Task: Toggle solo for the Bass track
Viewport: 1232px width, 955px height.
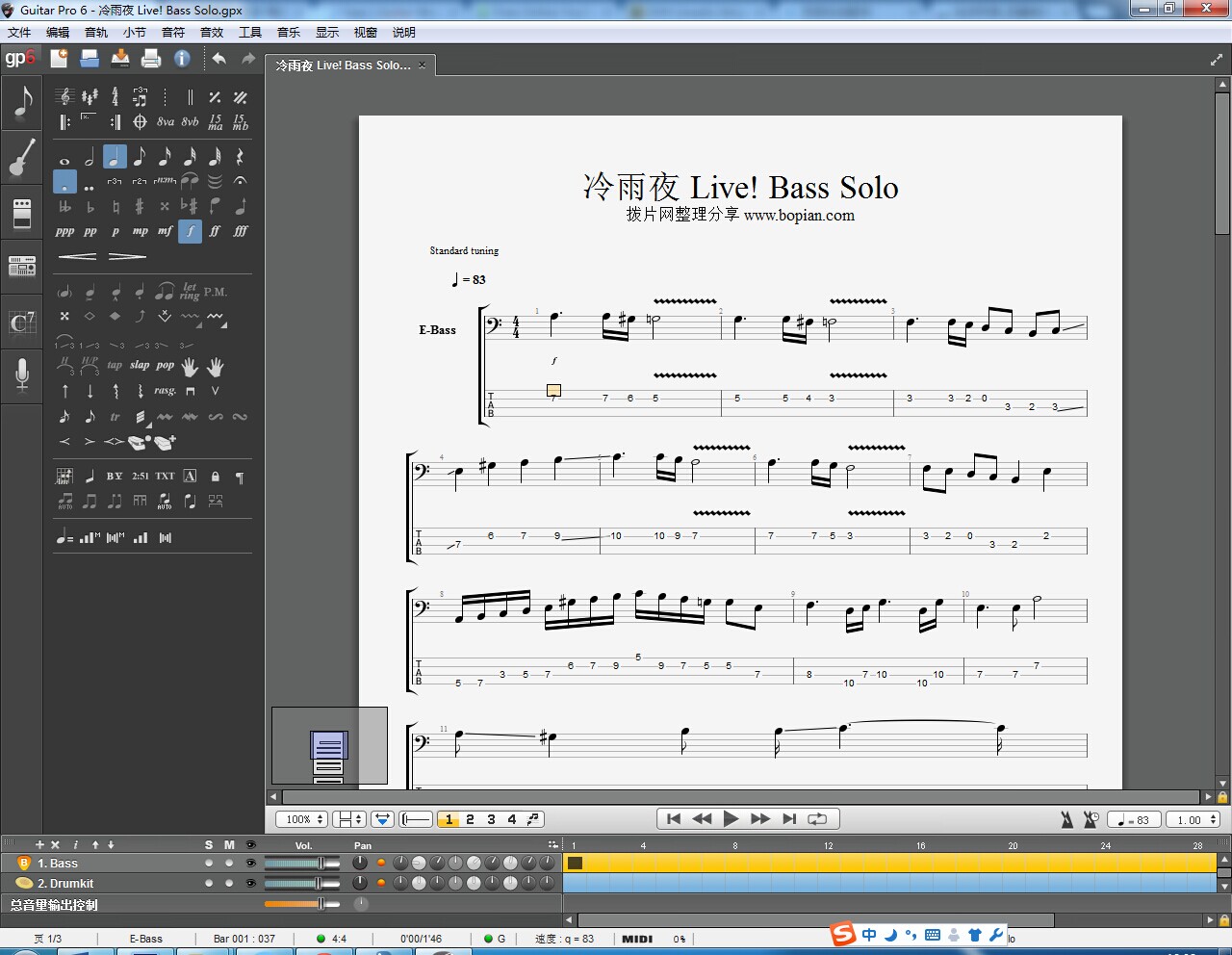Action: [x=209, y=864]
